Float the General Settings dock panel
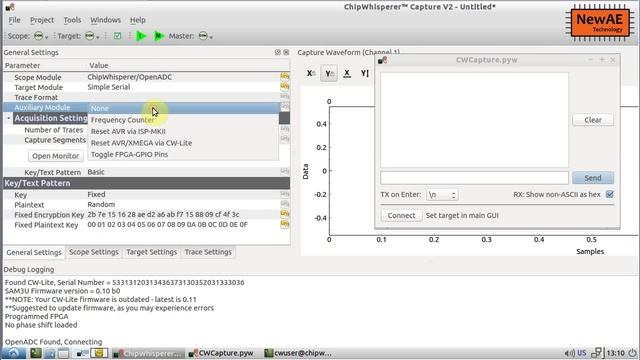The height and width of the screenshot is (360, 640). (x=278, y=52)
